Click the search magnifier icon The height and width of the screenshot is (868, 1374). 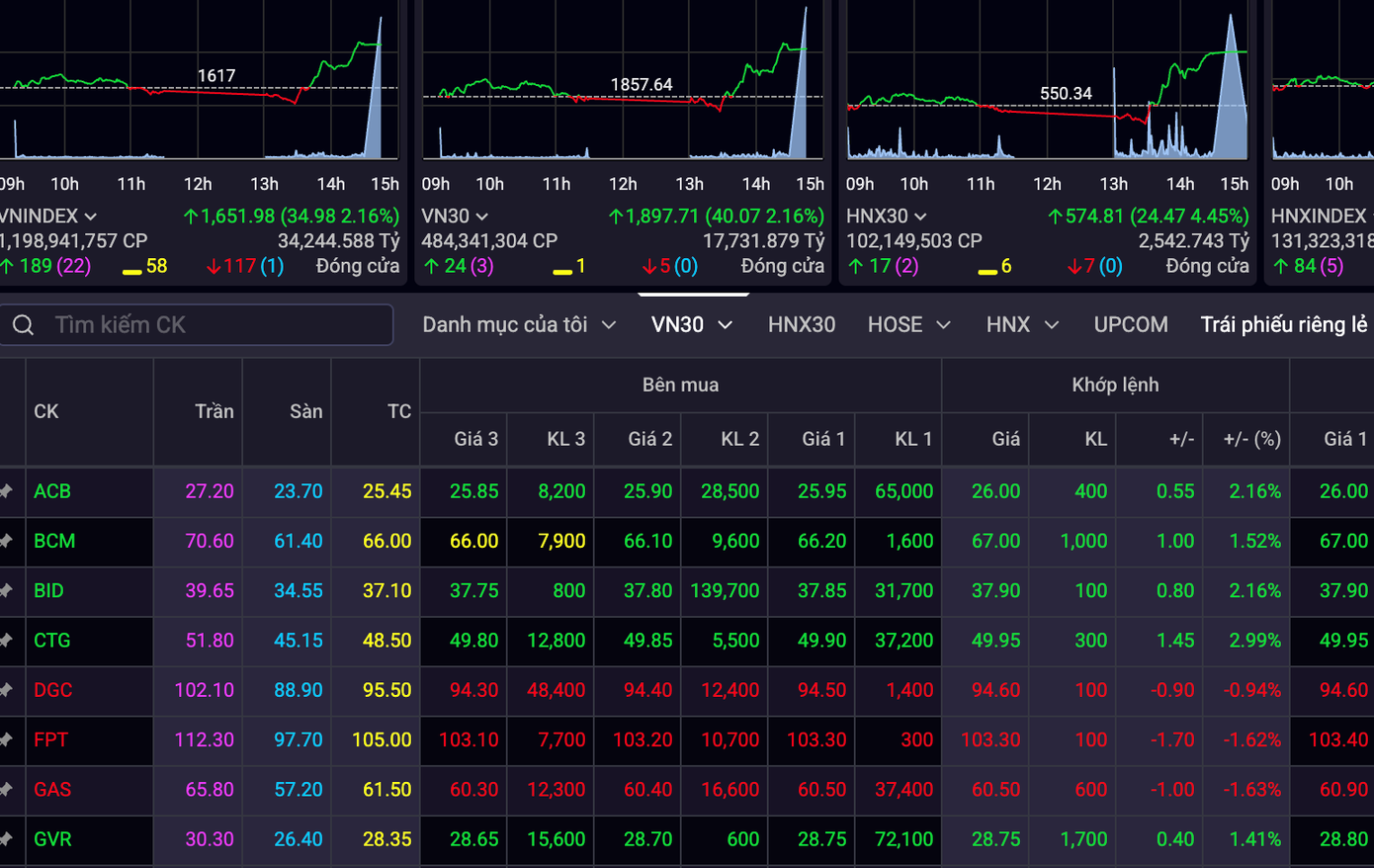(x=23, y=325)
